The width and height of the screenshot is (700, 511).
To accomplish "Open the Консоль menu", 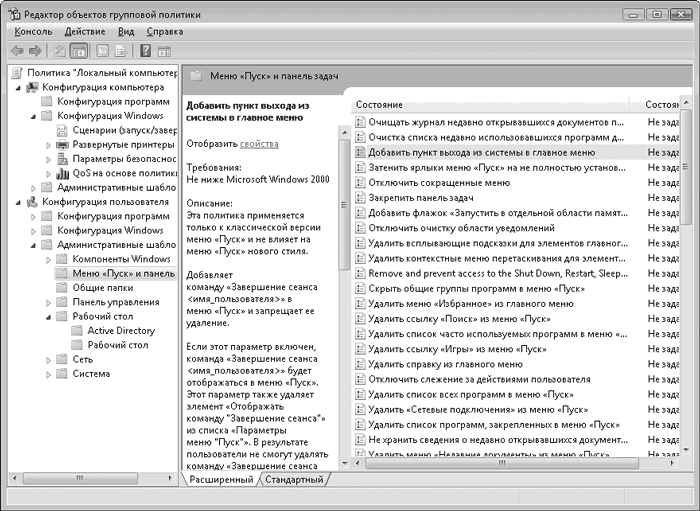I will (x=34, y=32).
